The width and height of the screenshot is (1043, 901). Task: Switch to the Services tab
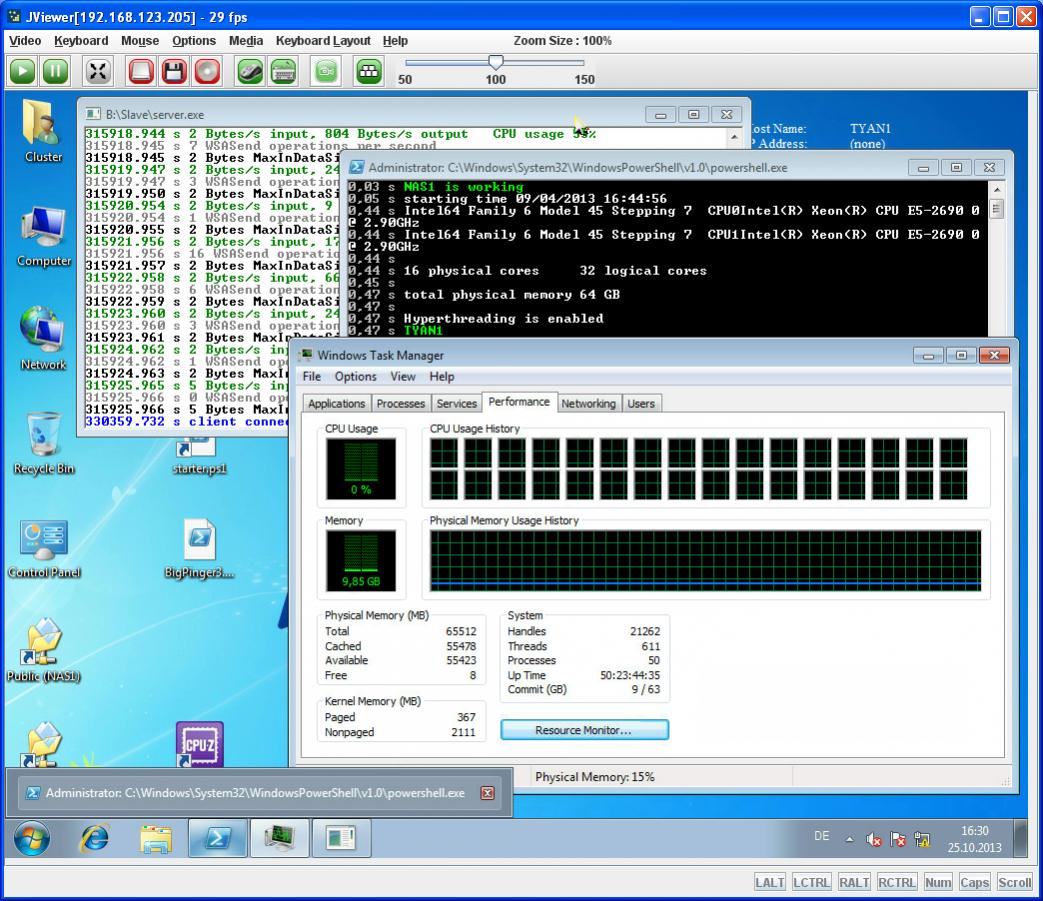(x=456, y=404)
